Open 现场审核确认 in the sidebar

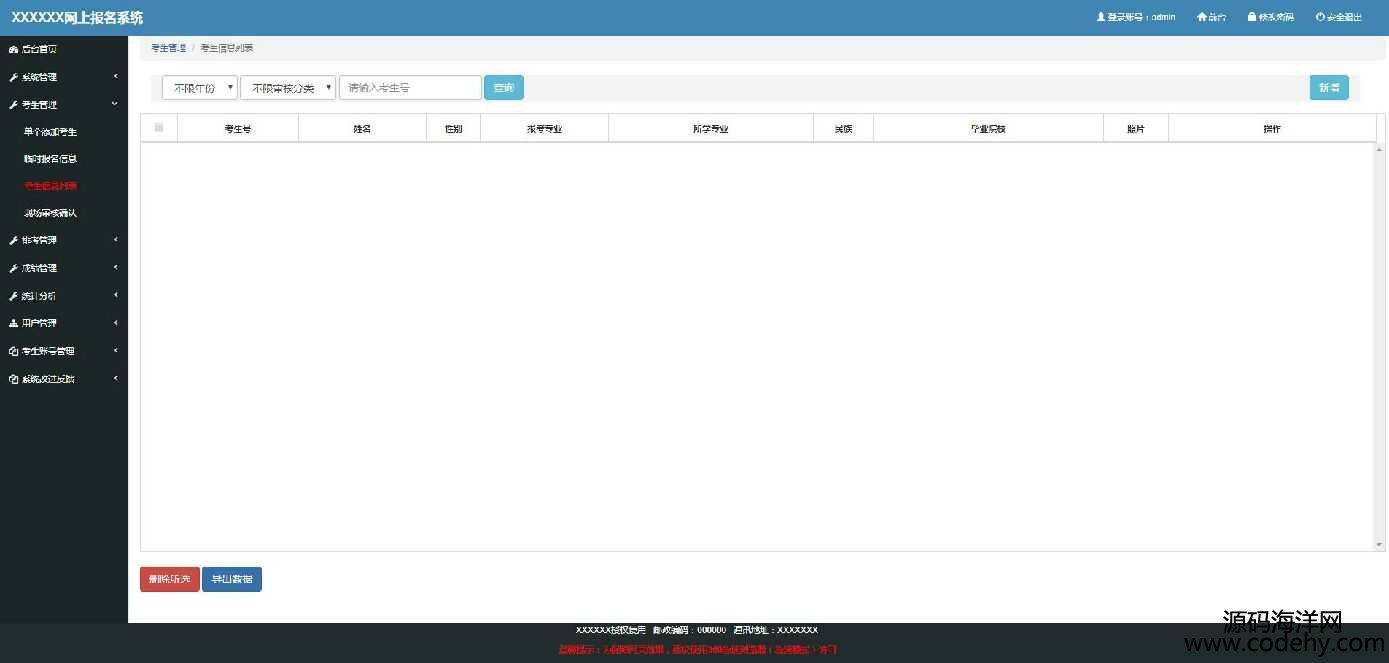pos(51,213)
